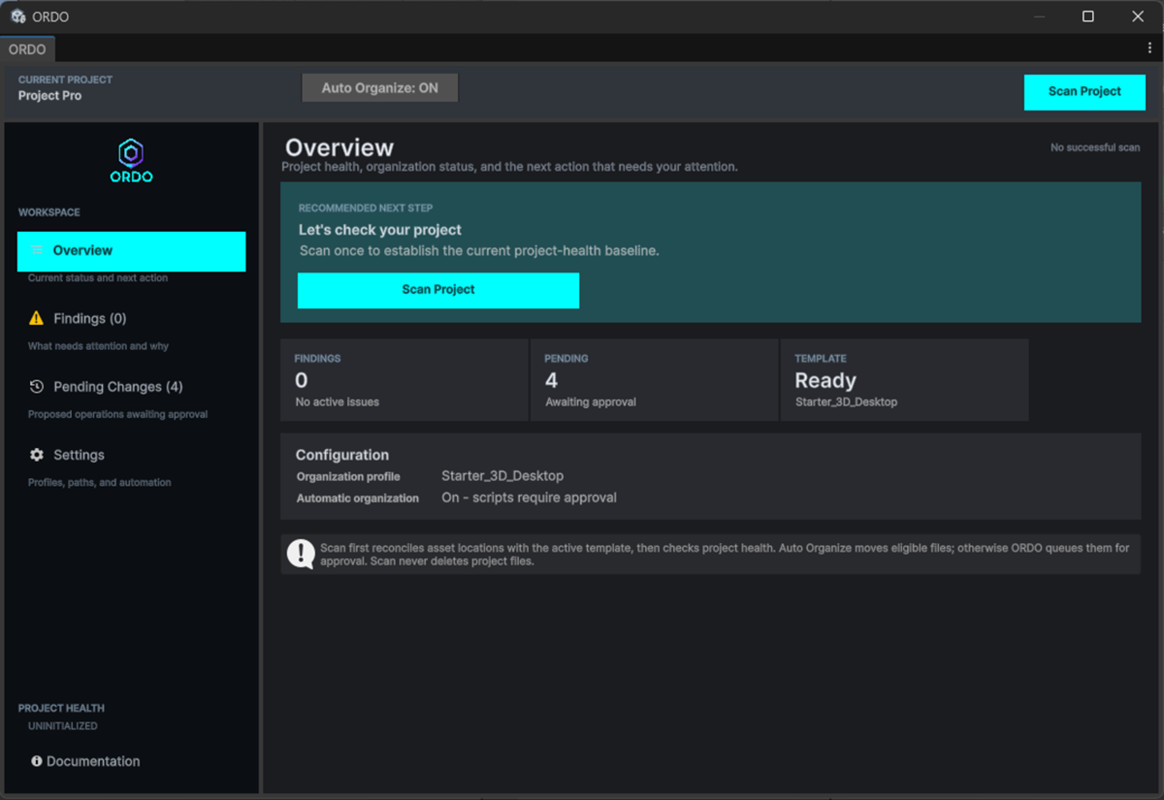
Task: Open the three-dot options menu
Action: (x=1149, y=48)
